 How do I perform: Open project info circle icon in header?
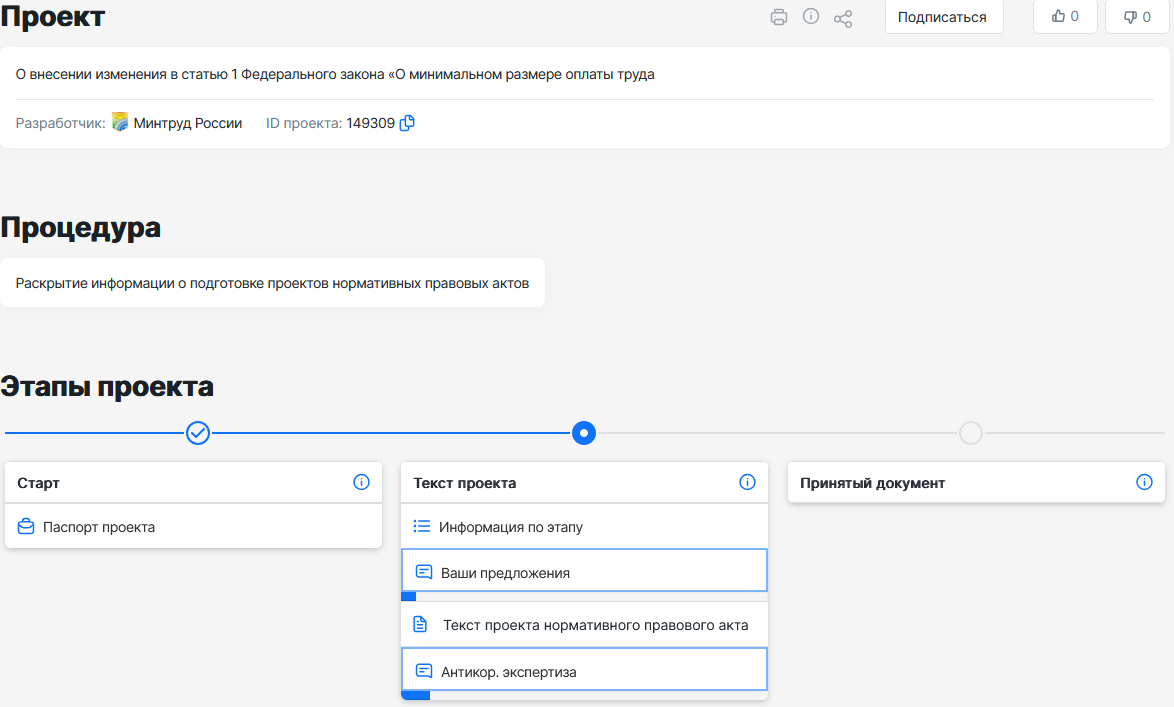pyautogui.click(x=811, y=17)
